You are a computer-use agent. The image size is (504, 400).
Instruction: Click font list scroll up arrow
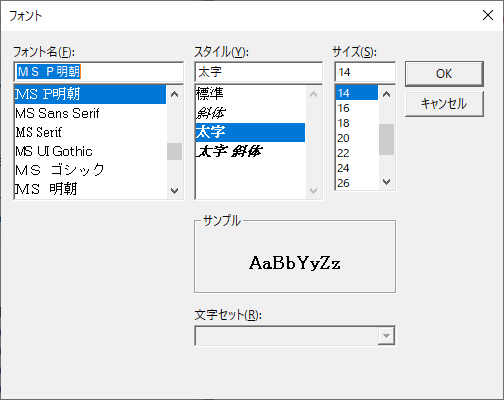coord(174,94)
